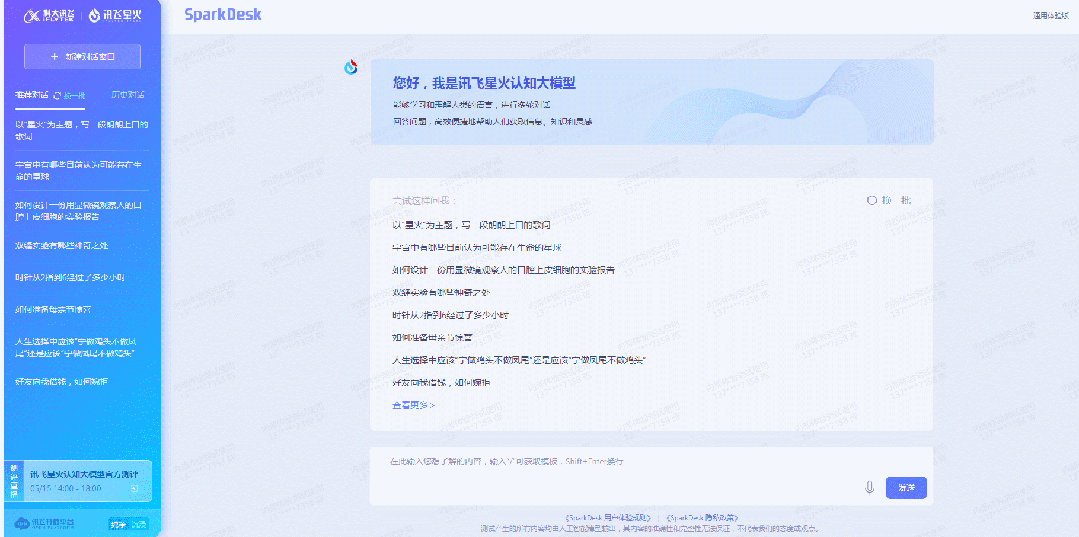Image resolution: width=1079 pixels, height=537 pixels.
Task: Expand the list with 查看更多
Action: tap(413, 405)
